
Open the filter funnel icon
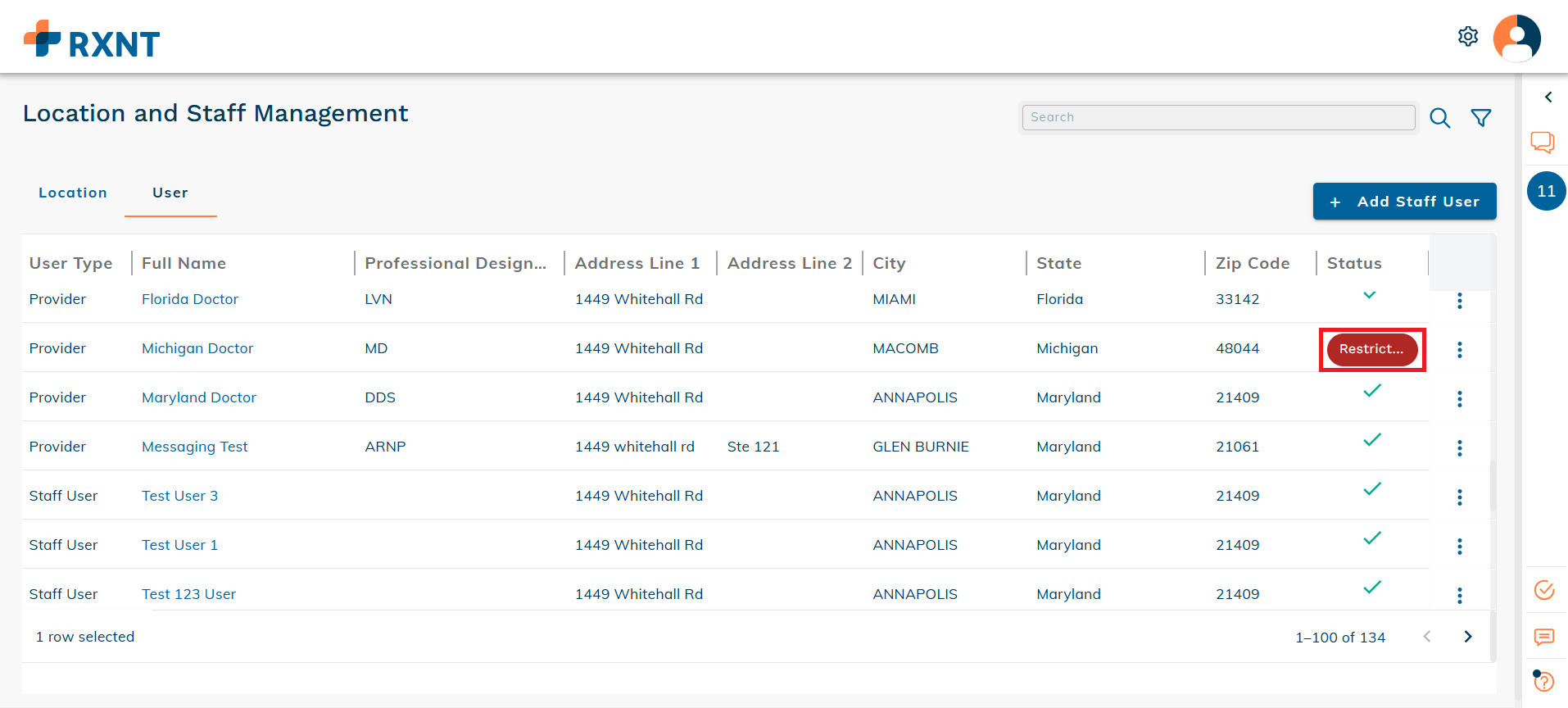pyautogui.click(x=1481, y=118)
